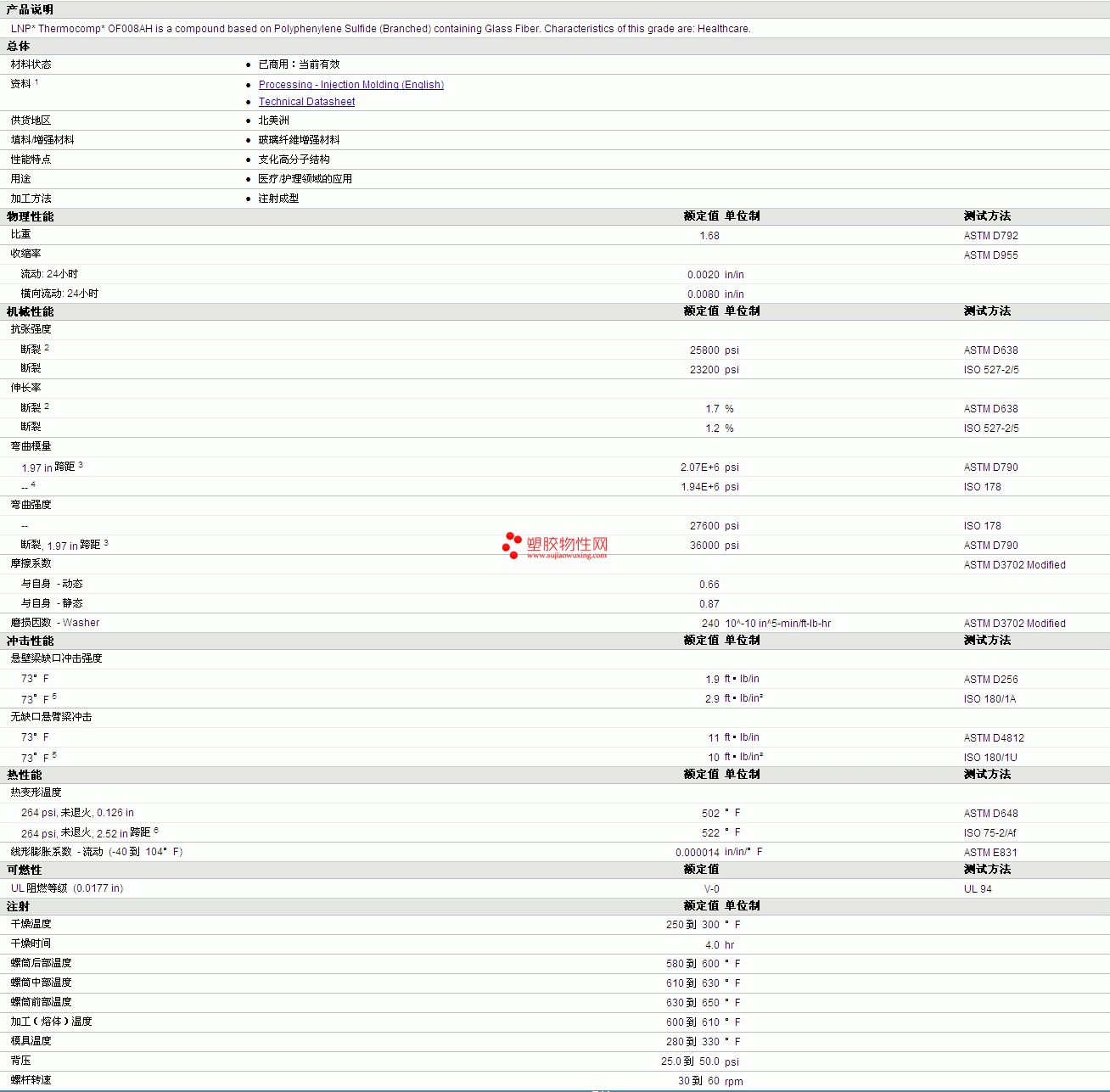The height and width of the screenshot is (1092, 1110).
Task: Open Processing - Injection Molding (English) link
Action: [x=350, y=85]
